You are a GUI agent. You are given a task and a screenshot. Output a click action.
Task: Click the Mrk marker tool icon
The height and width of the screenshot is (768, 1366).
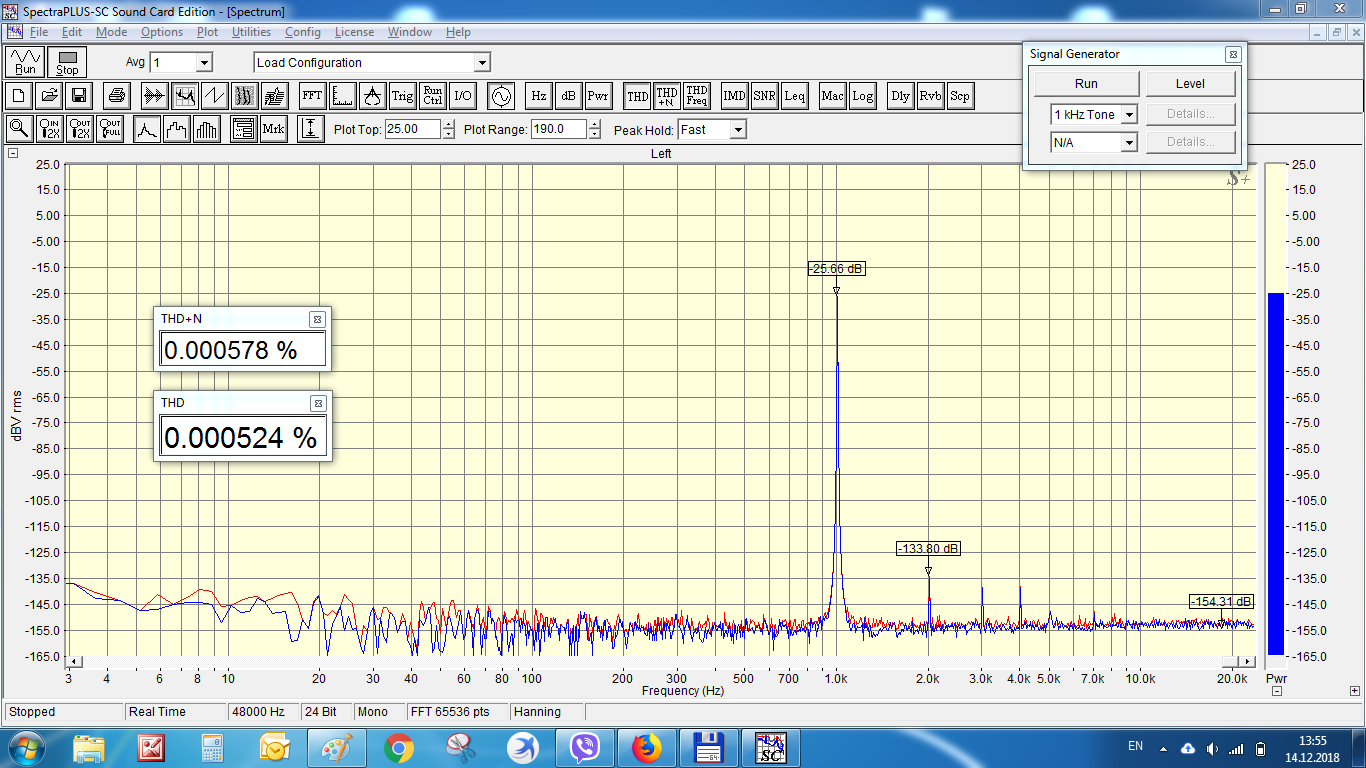(x=273, y=129)
